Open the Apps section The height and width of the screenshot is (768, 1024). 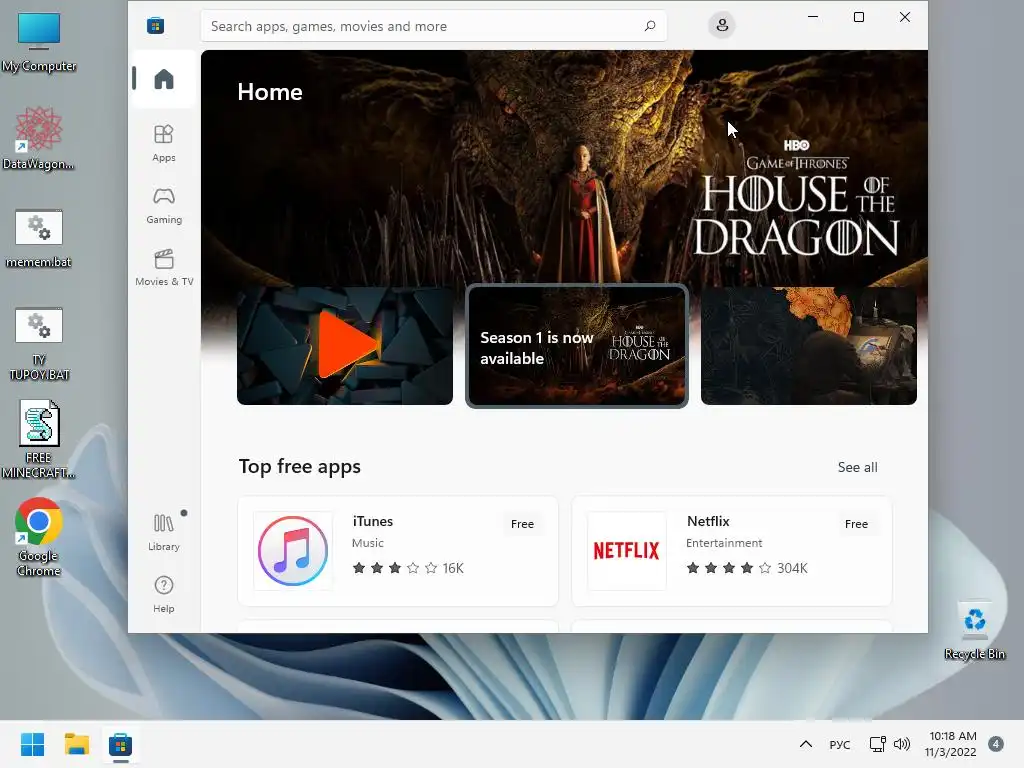[x=164, y=143]
